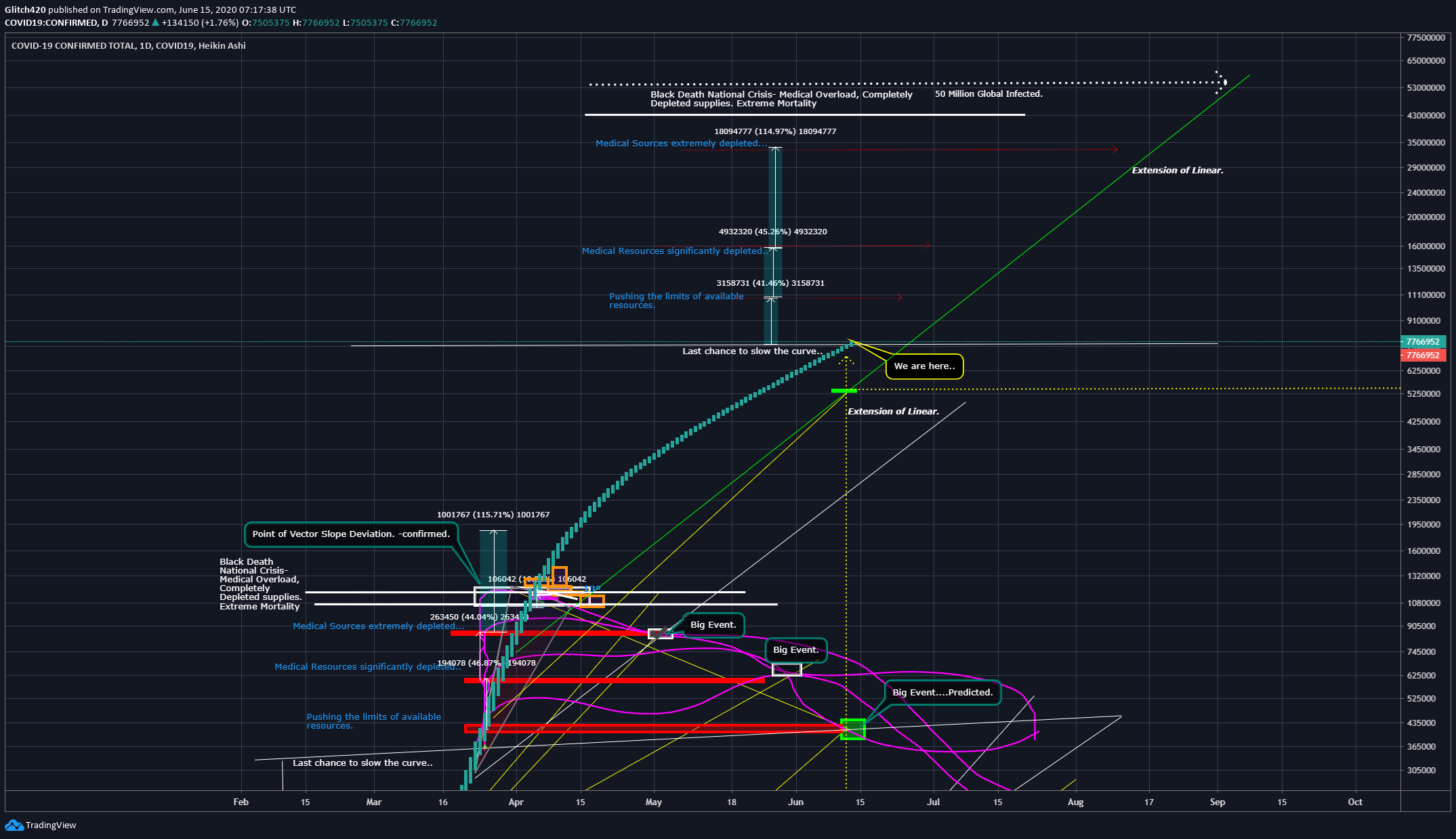Click the COVID19:CONFIRMED, D symbol label

56,22
